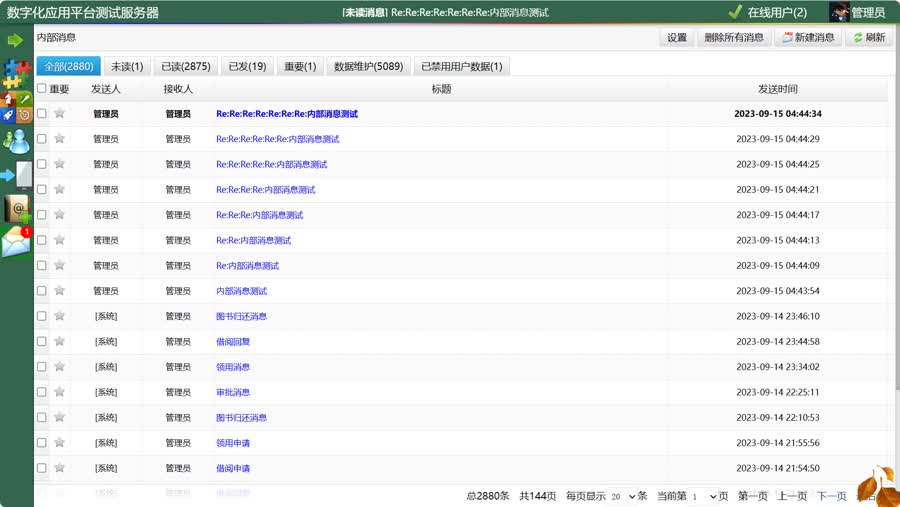Click the 新建消息 button
The image size is (900, 507).
[808, 38]
